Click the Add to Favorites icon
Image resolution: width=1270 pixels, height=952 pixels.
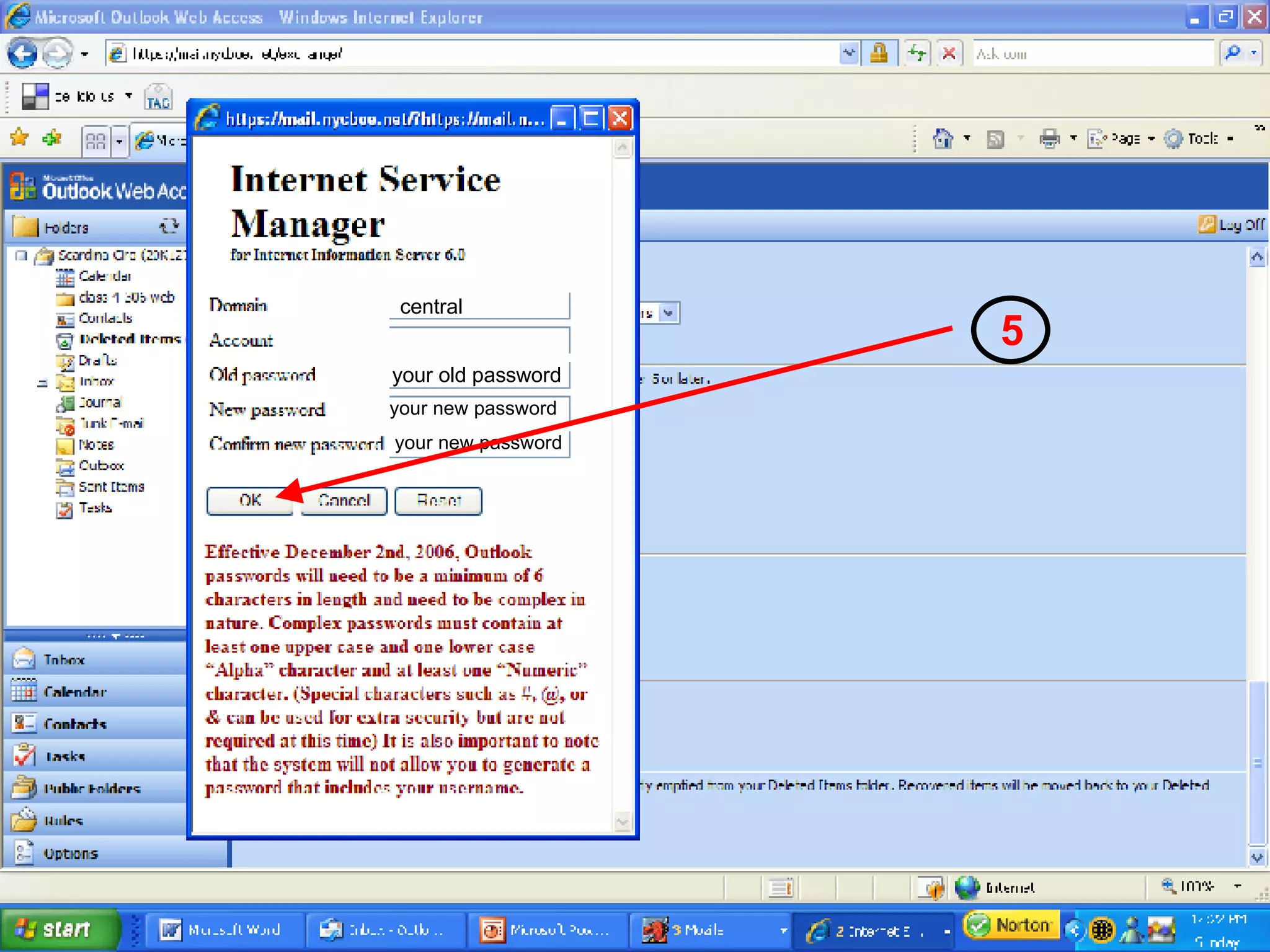tap(52, 138)
